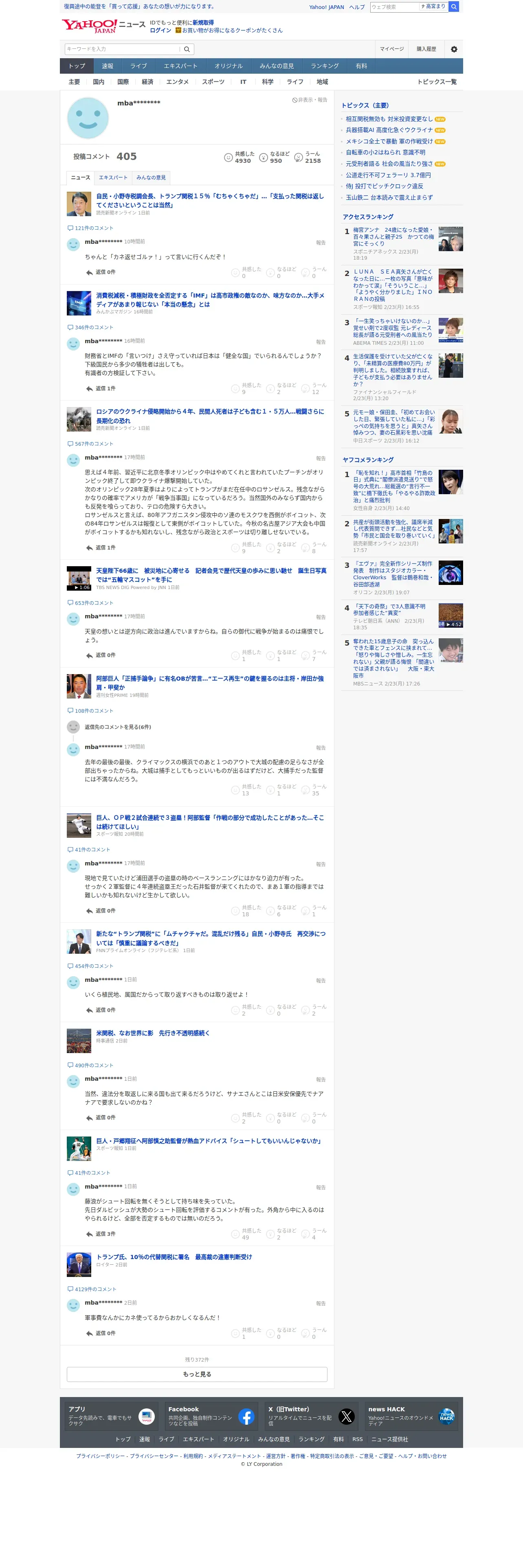This screenshot has height=1568, width=523.
Task: Toggle うーん on the IMF comment (12)
Action: (314, 388)
